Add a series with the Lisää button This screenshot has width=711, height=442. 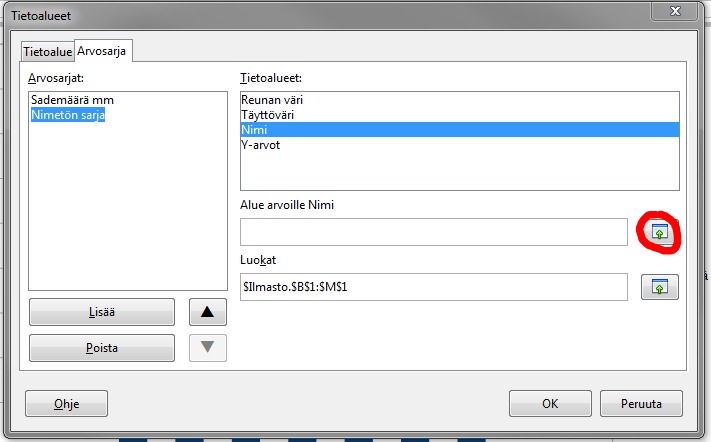pyautogui.click(x=102, y=312)
